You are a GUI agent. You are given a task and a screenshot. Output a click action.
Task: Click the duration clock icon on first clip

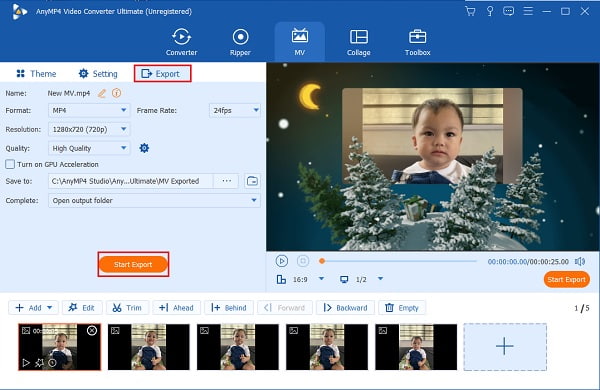pos(52,362)
